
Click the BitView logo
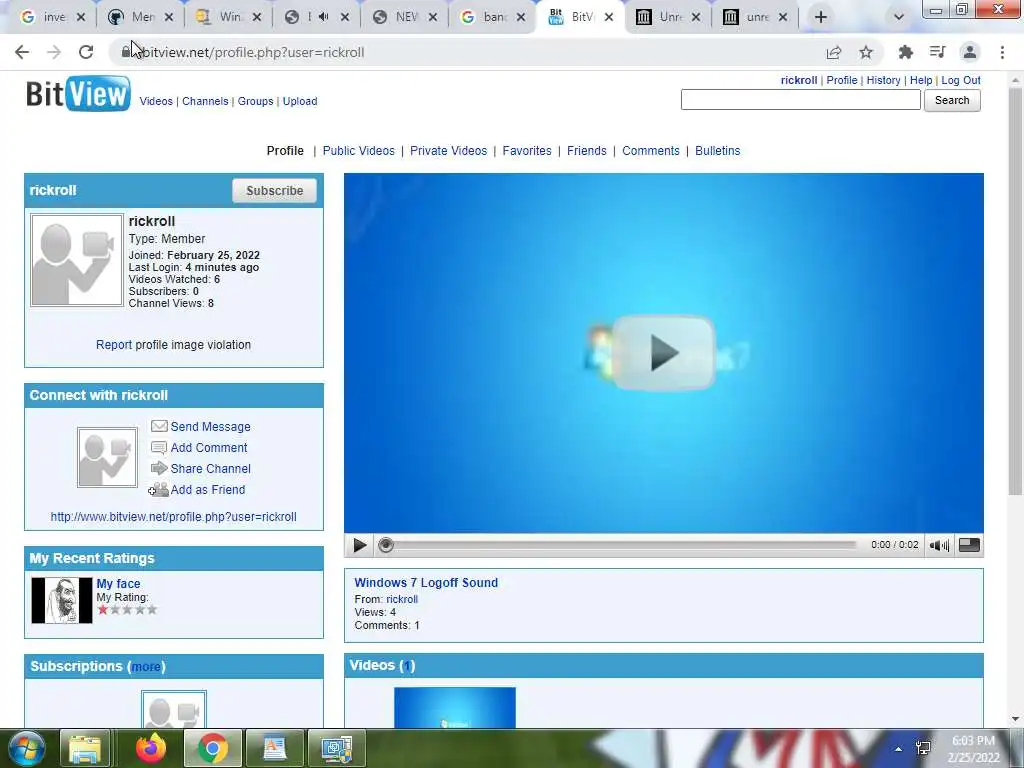tap(78, 94)
